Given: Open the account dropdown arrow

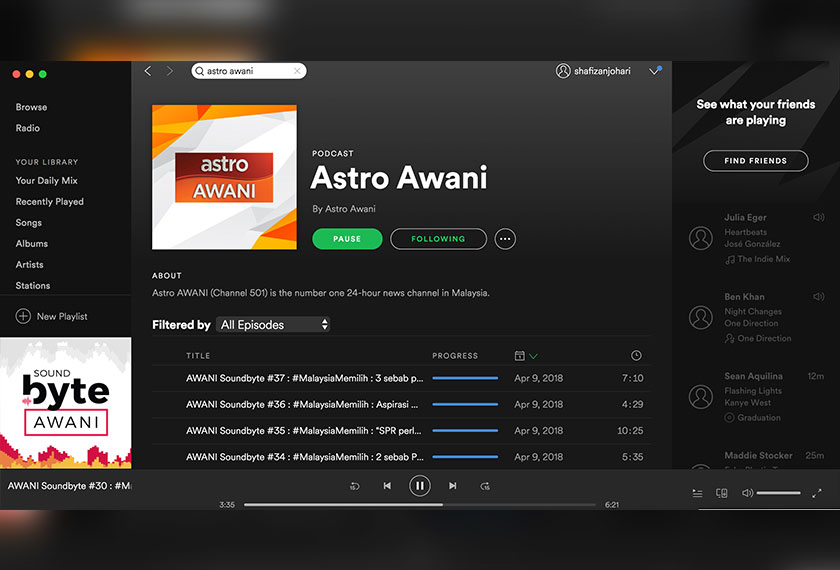Looking at the screenshot, I should tap(655, 71).
